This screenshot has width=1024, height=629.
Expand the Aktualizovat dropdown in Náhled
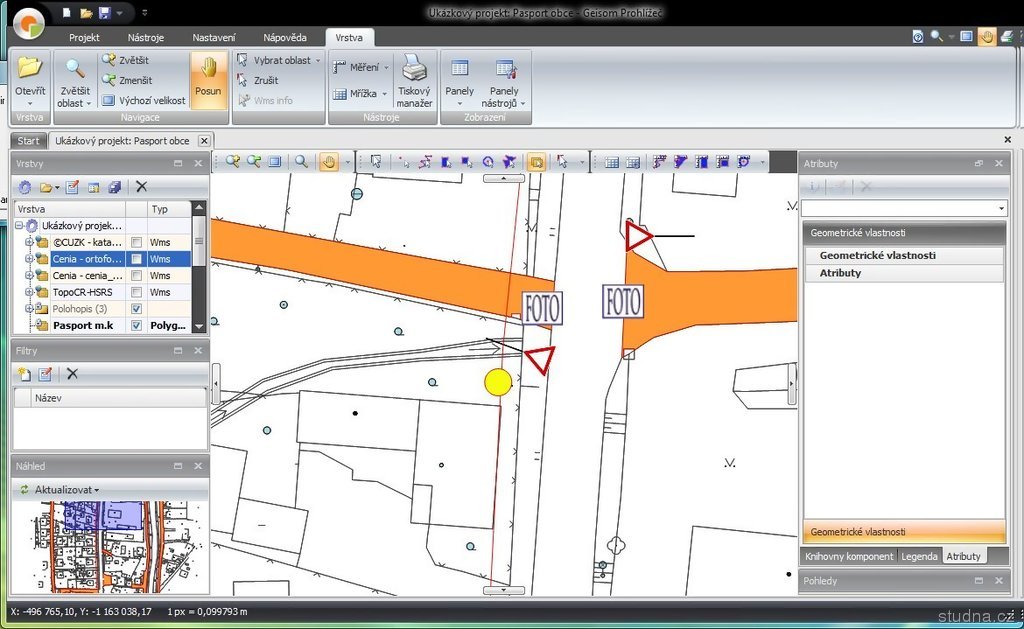tap(66, 489)
